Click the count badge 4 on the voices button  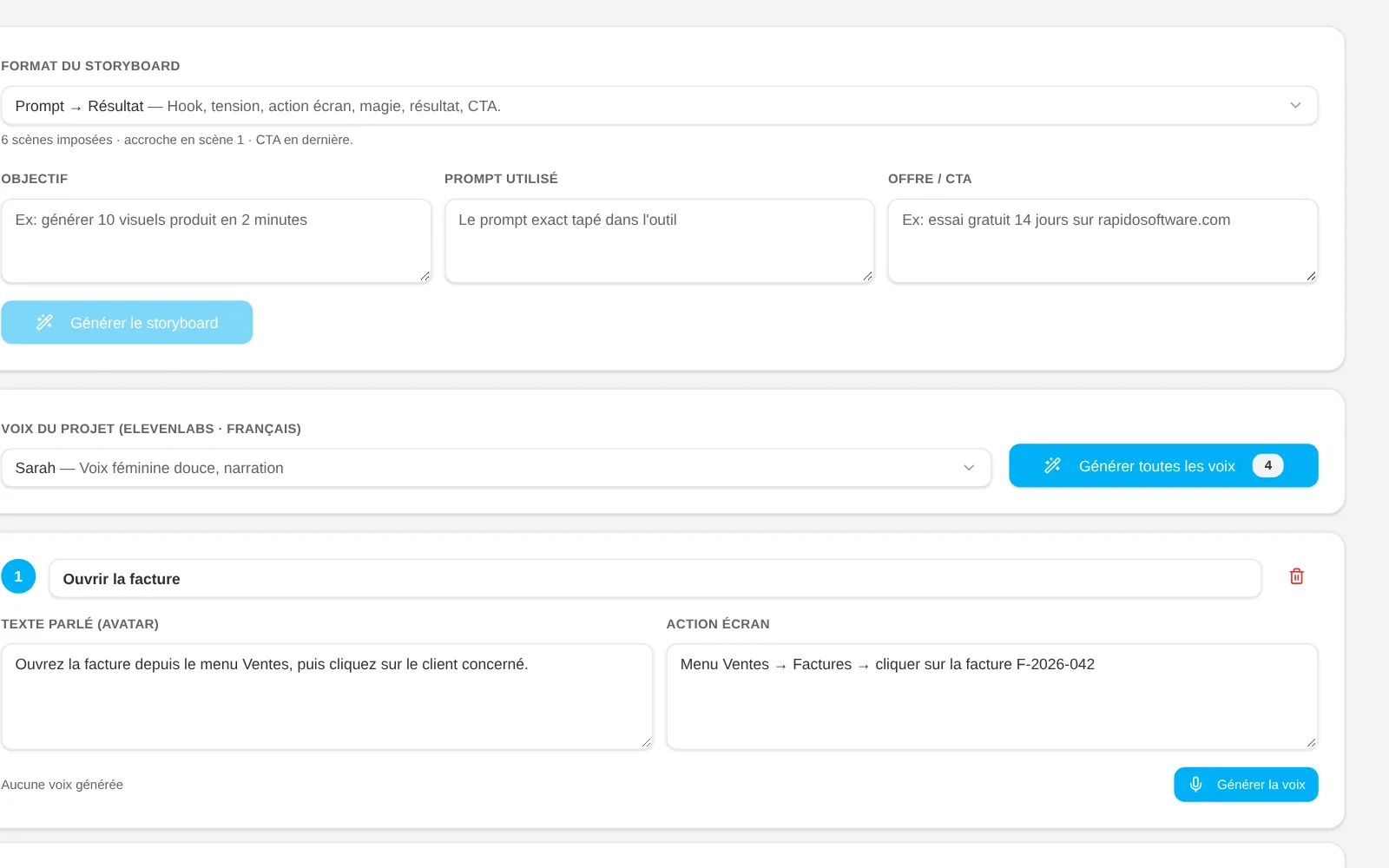1267,465
